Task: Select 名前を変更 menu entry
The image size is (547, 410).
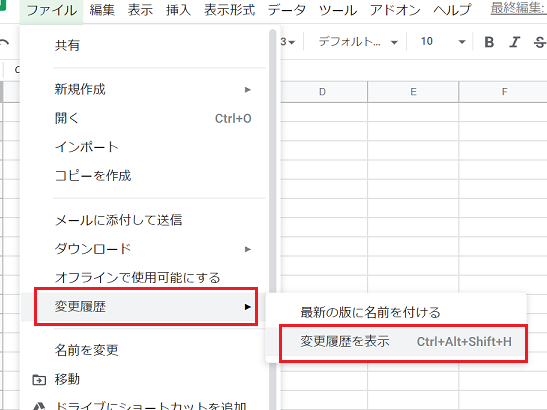Action: 145,350
